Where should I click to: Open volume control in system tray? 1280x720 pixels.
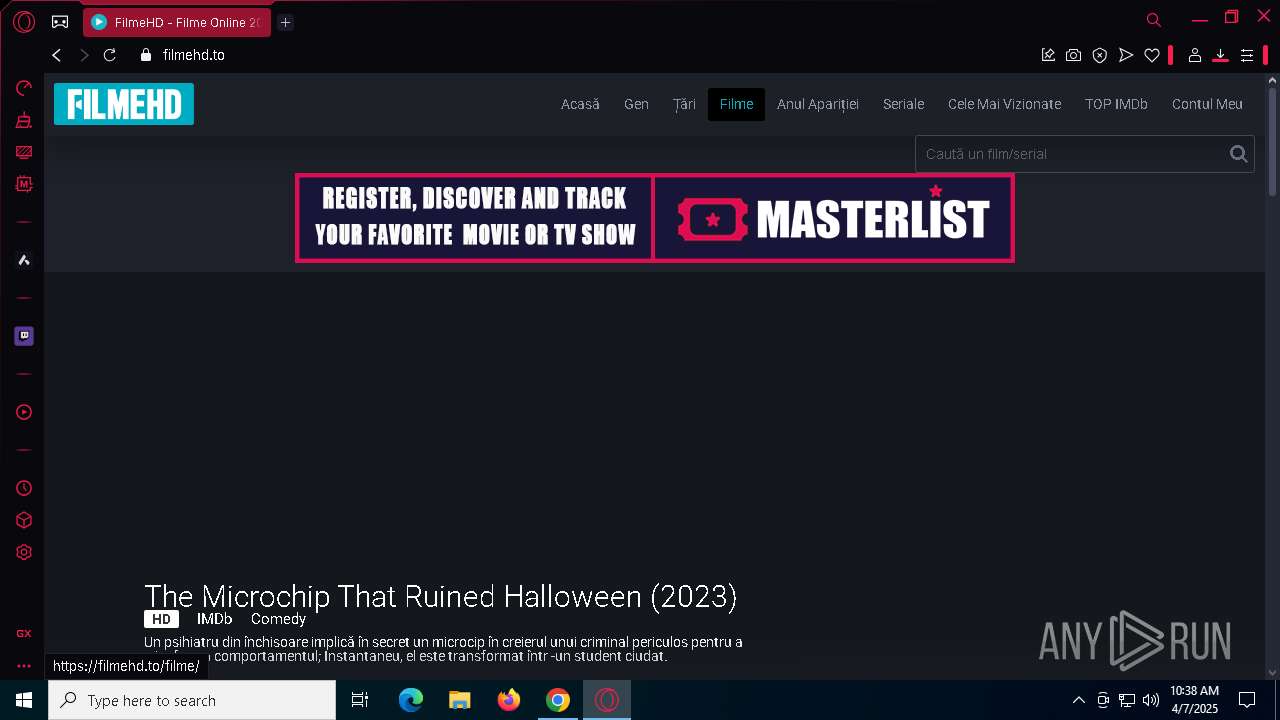(x=1151, y=700)
